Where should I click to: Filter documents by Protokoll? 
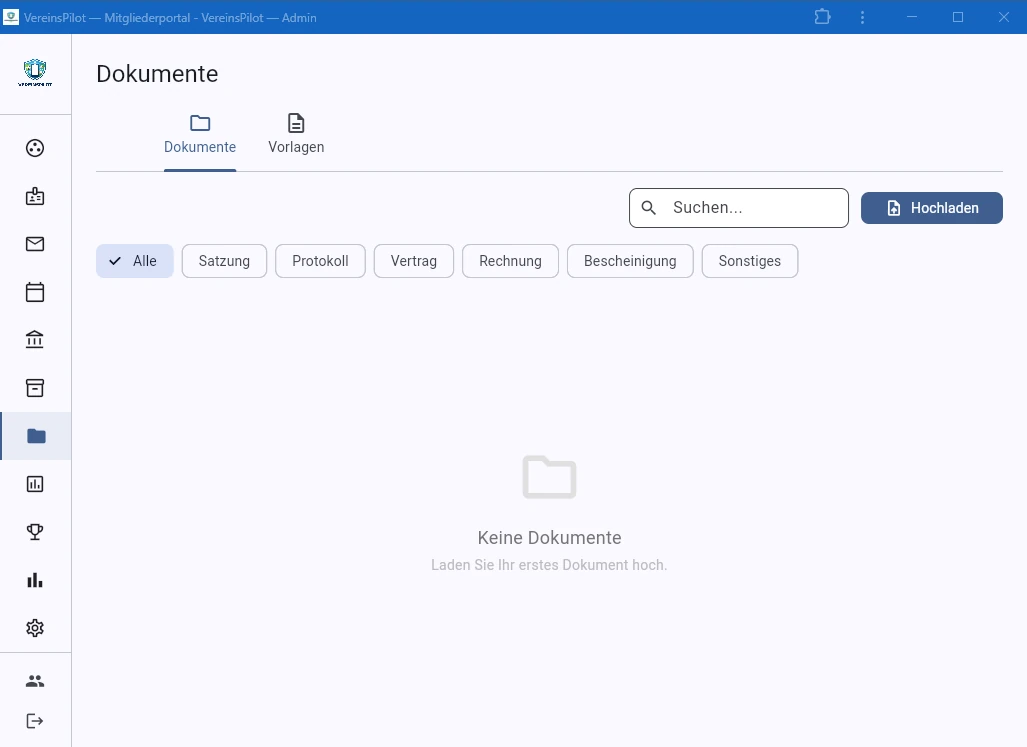point(320,261)
